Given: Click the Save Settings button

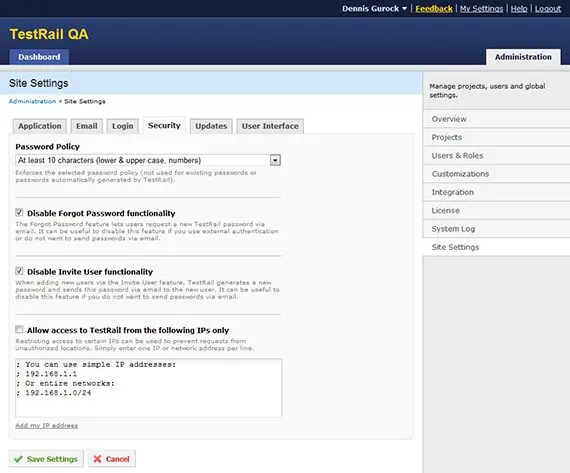Looking at the screenshot, I should click(46, 459).
